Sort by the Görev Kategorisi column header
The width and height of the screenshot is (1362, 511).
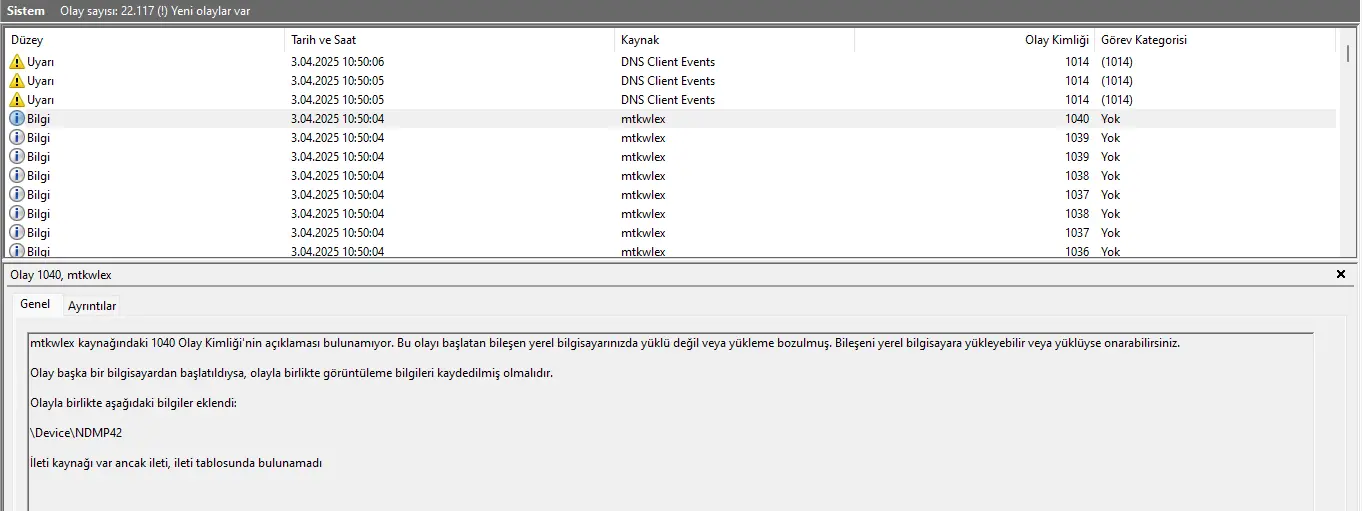(x=1215, y=40)
